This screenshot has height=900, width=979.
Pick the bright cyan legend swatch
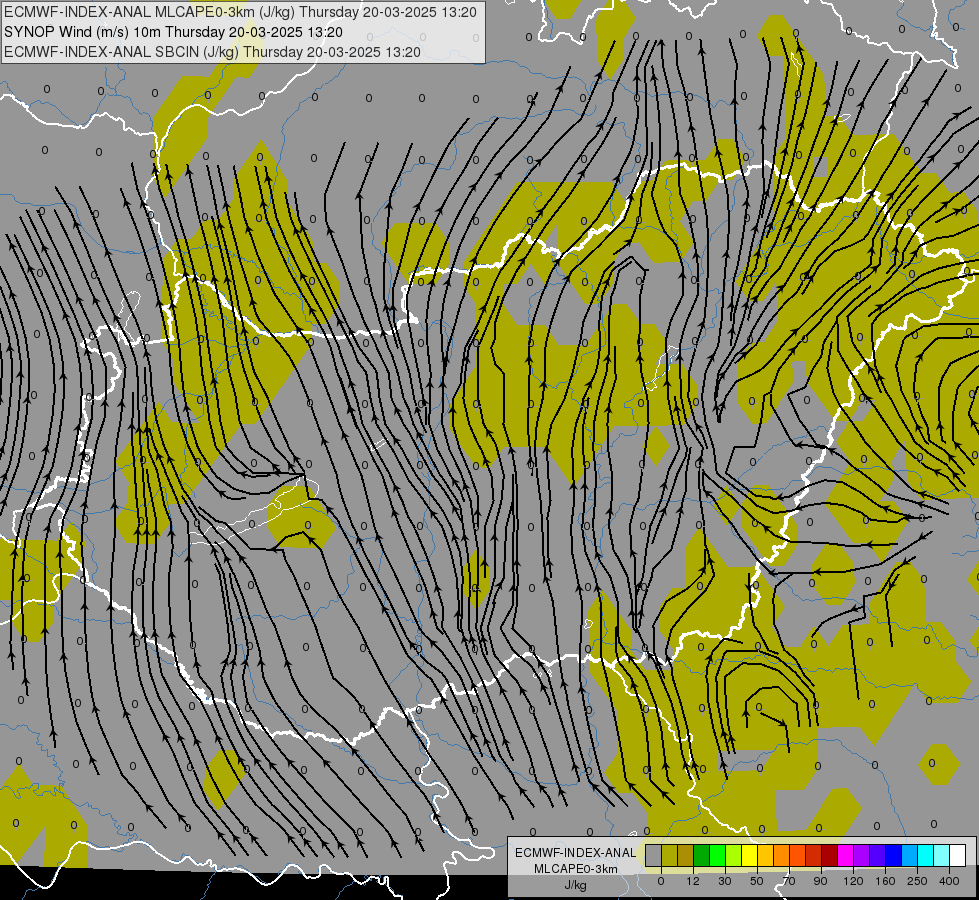[x=926, y=855]
